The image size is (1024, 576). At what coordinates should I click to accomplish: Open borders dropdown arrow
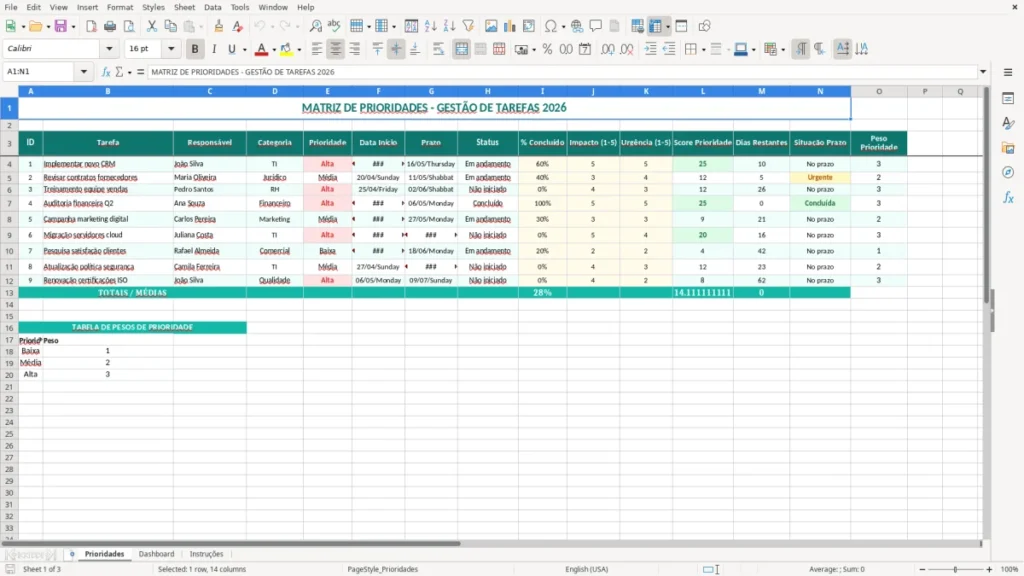[703, 50]
